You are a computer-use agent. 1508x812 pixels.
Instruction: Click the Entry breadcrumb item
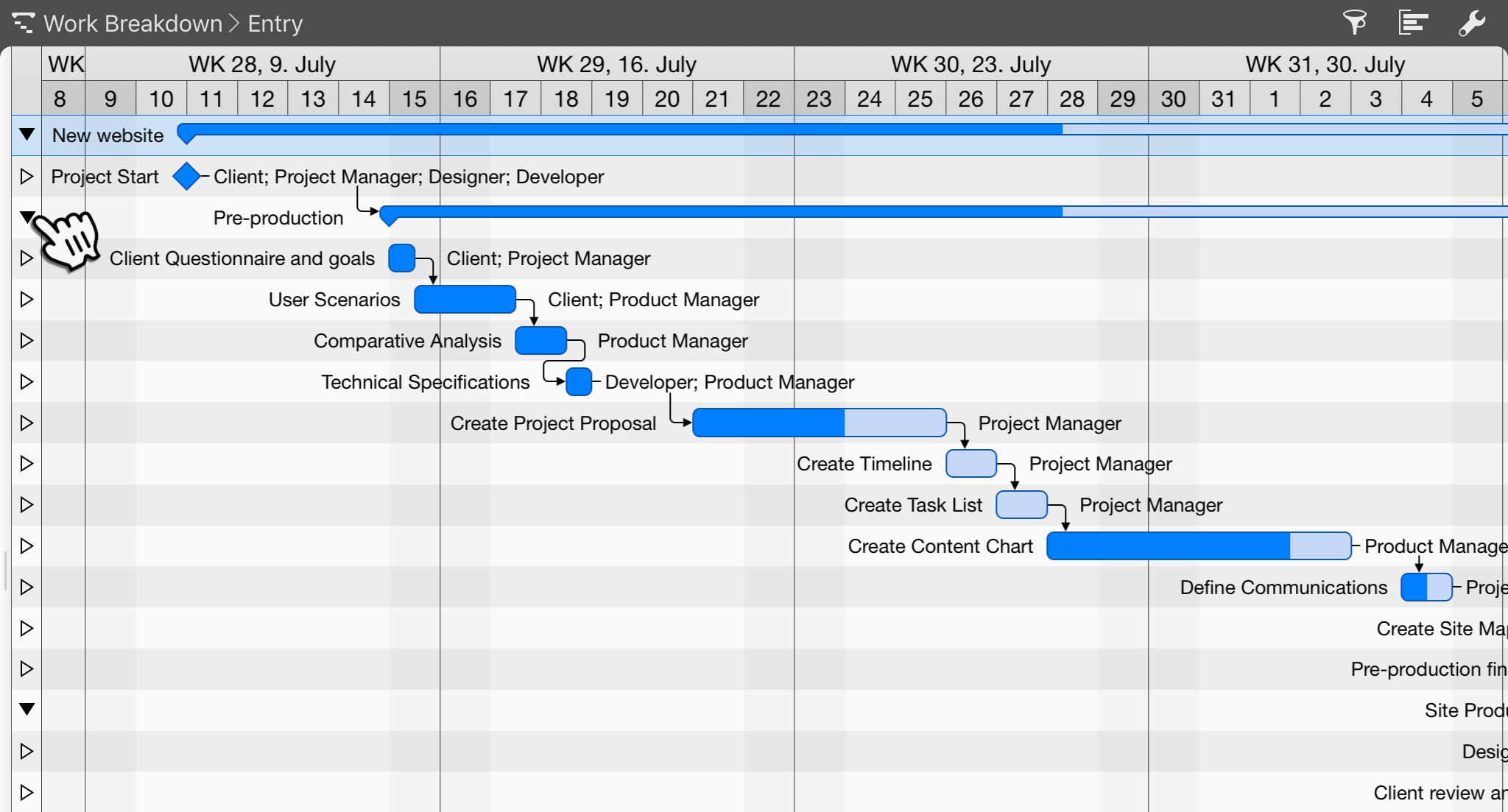[x=275, y=24]
